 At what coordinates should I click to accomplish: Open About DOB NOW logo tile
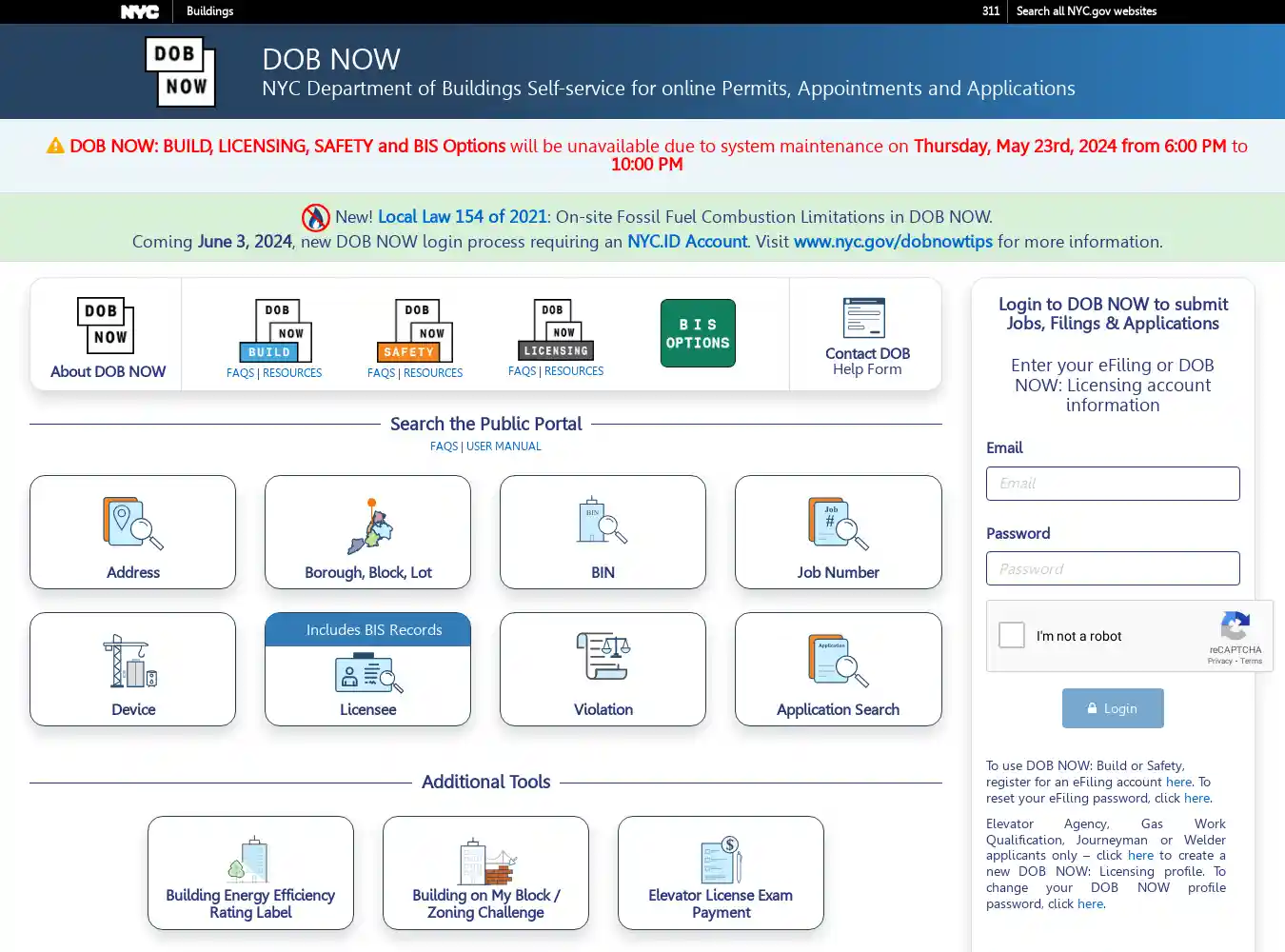(x=106, y=326)
